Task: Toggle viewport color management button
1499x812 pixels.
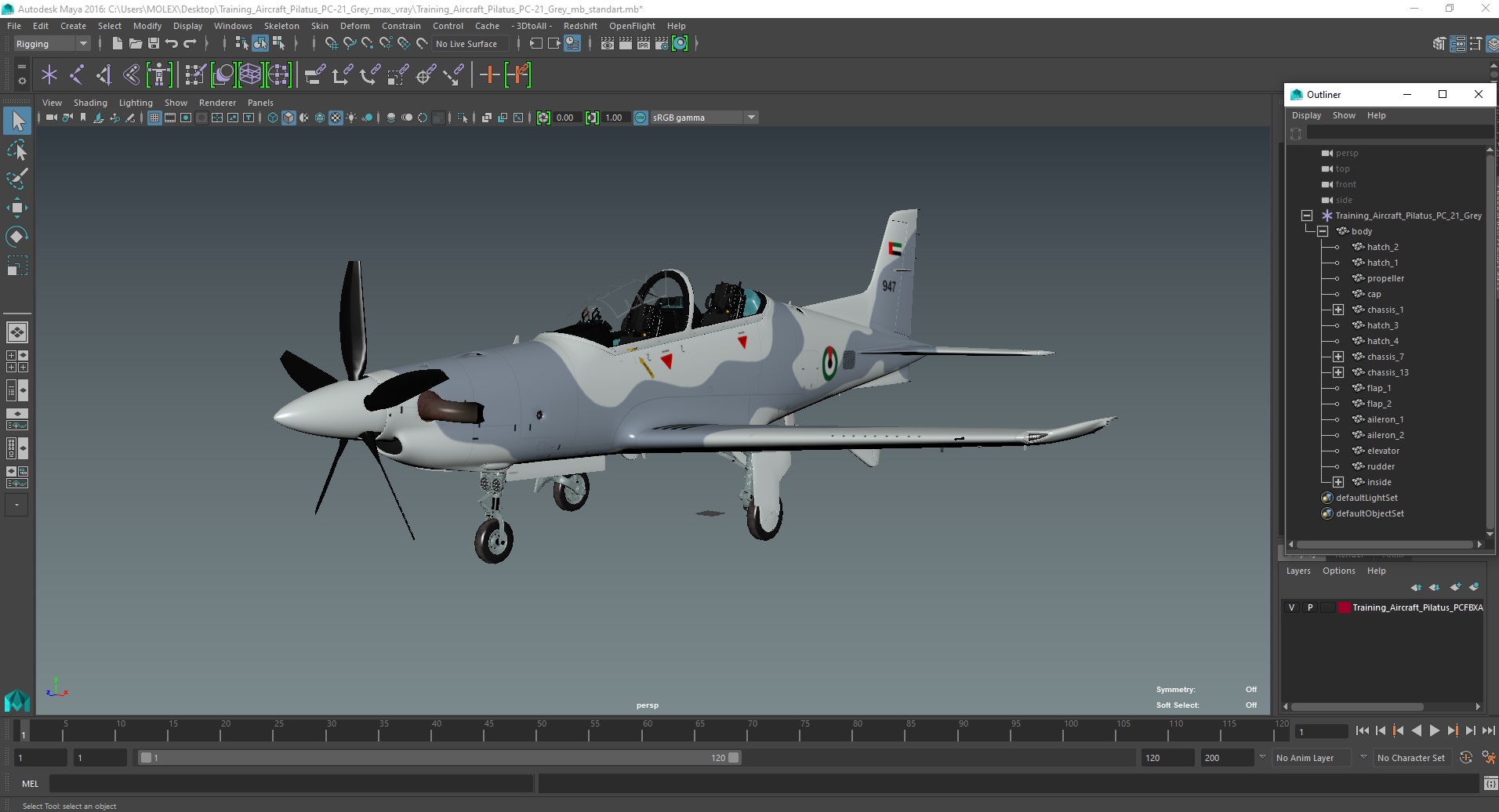Action: coord(641,118)
